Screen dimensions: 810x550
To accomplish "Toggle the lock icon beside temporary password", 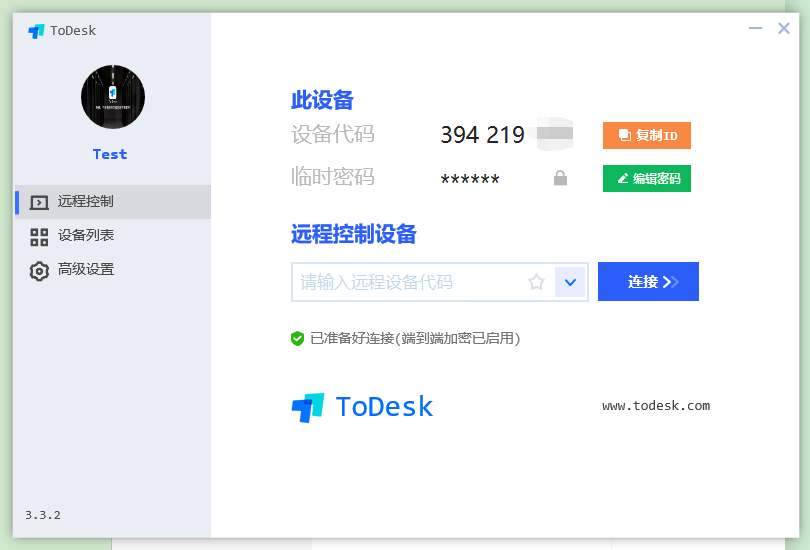I will (560, 178).
